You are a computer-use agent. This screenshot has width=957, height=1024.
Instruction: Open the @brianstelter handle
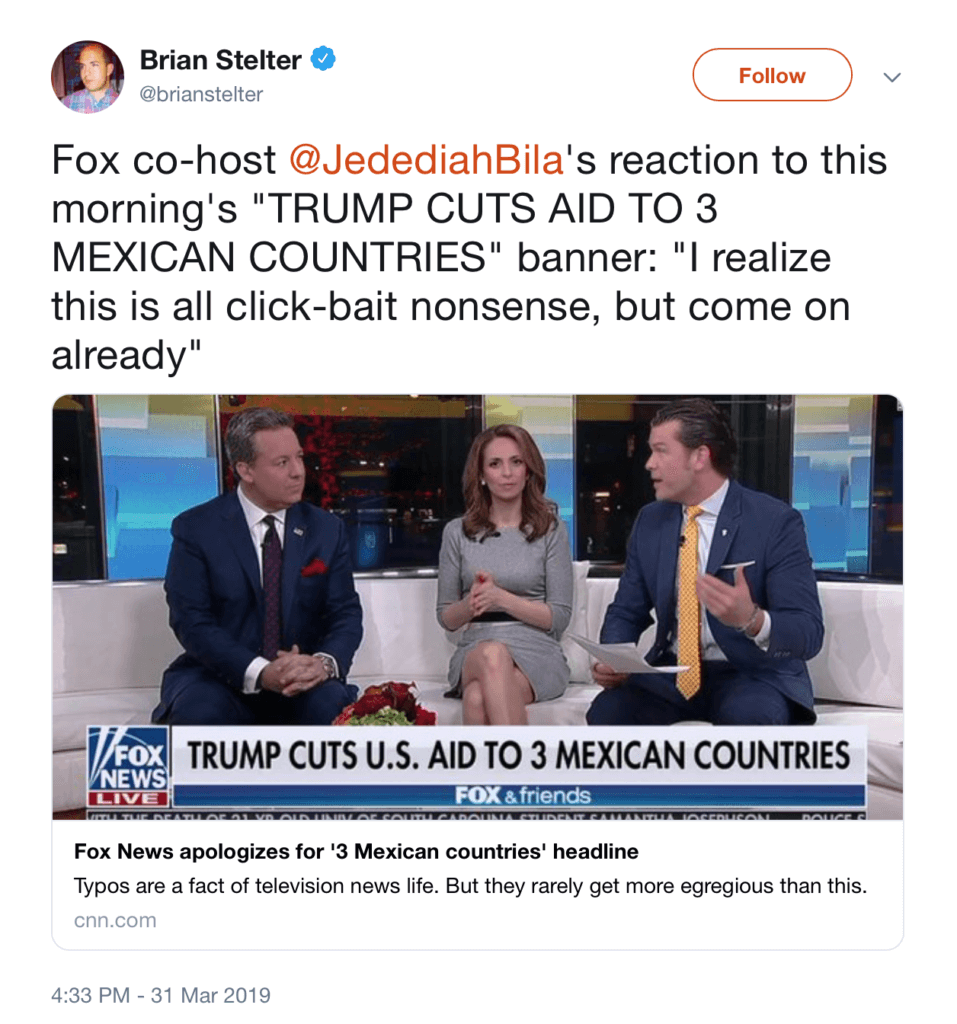(201, 95)
